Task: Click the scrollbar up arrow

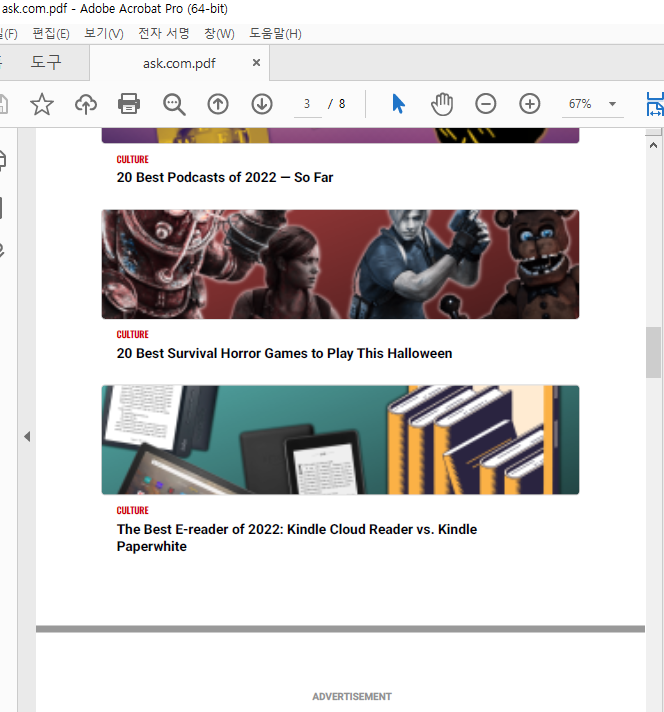Action: (x=654, y=145)
